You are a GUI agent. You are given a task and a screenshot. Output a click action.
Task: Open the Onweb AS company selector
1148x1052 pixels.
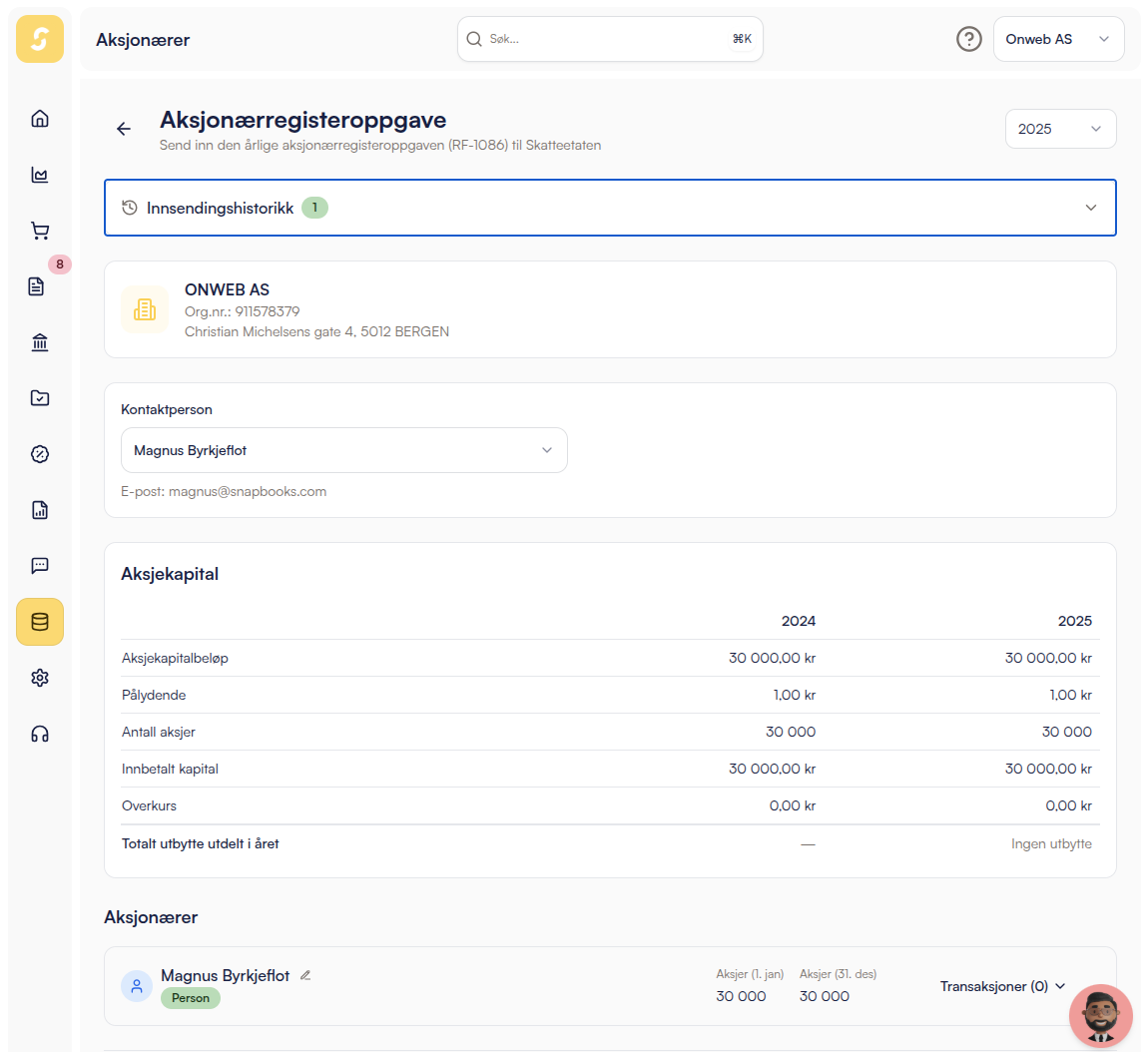[1057, 39]
